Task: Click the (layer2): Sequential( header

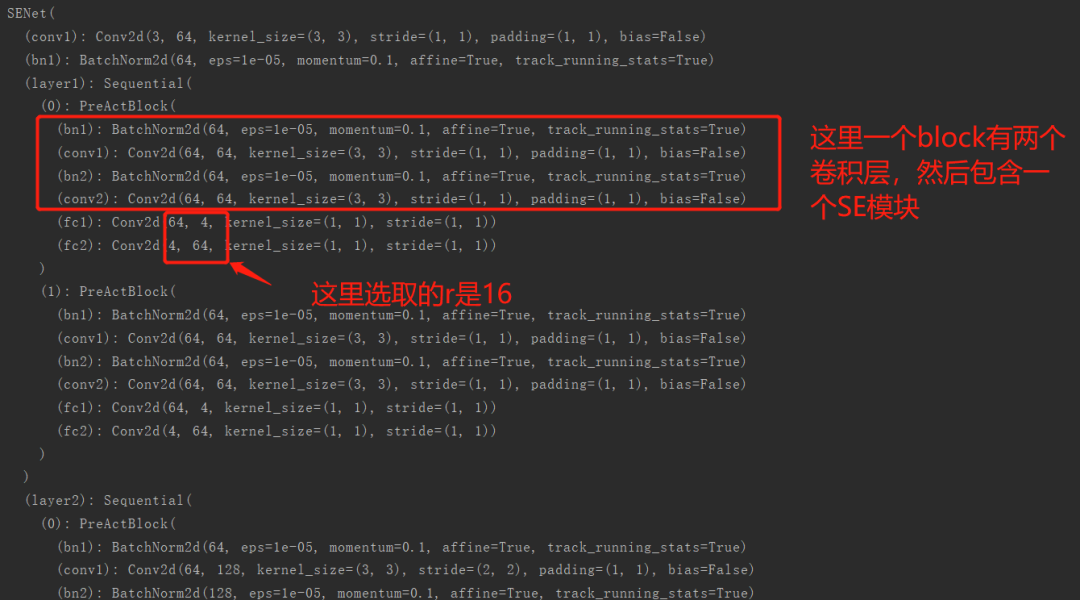Action: [x=108, y=500]
